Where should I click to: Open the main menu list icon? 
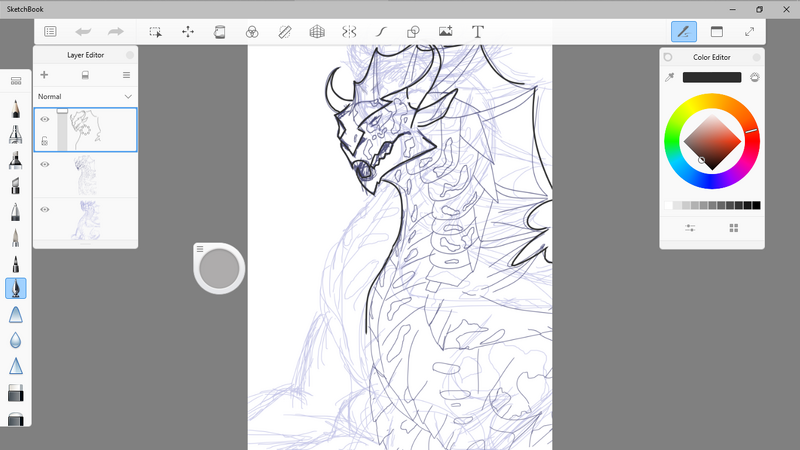pos(50,32)
